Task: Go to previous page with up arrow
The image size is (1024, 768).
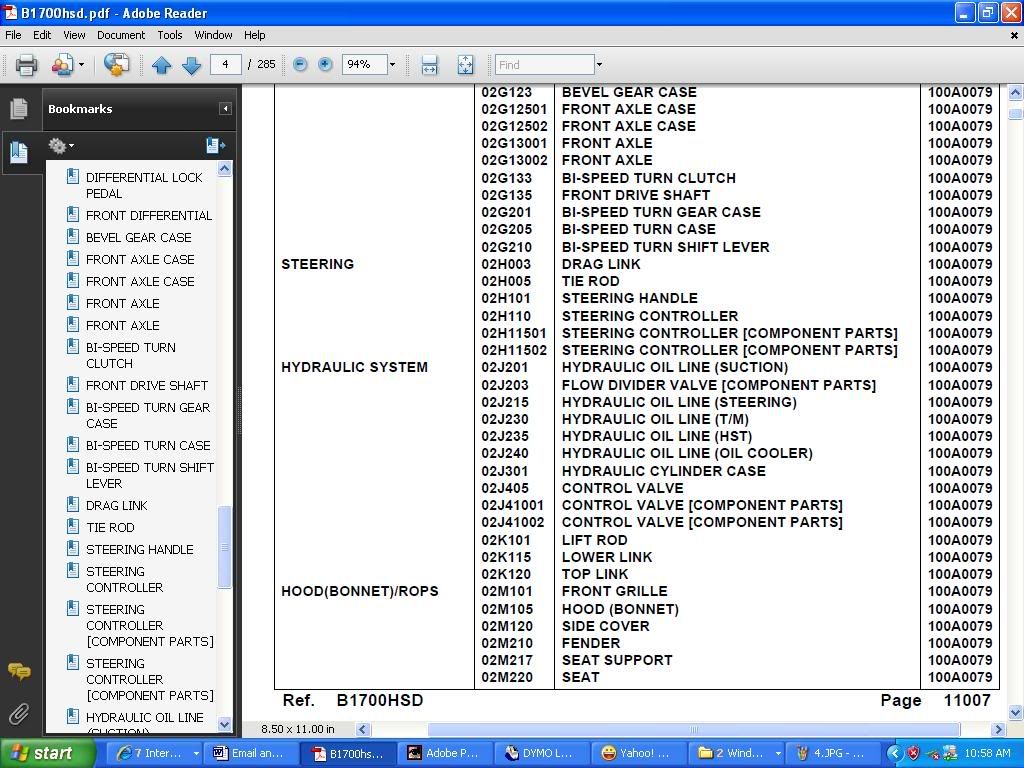Action: [161, 65]
